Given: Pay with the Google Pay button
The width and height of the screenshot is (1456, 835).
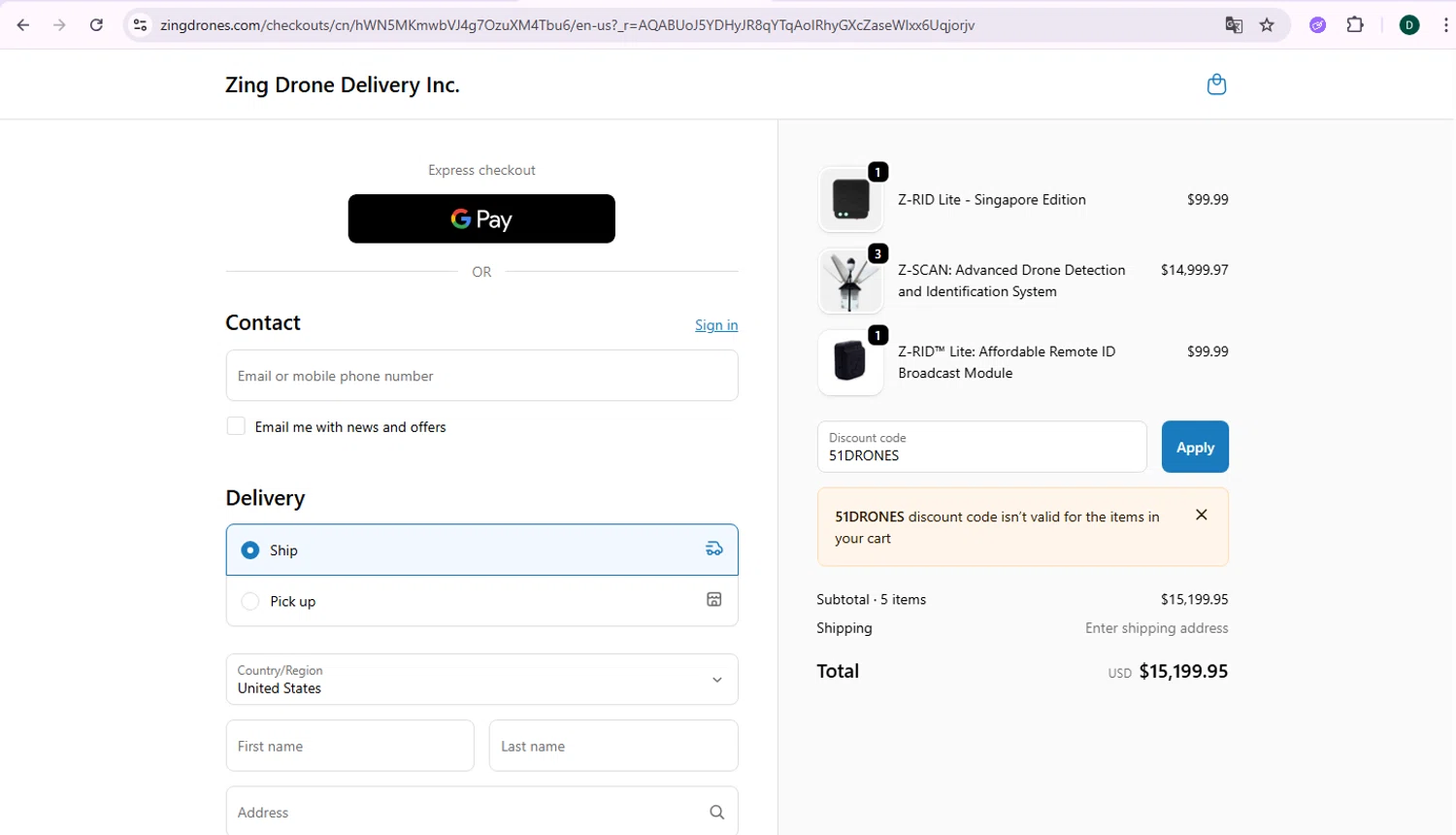Looking at the screenshot, I should [x=481, y=218].
